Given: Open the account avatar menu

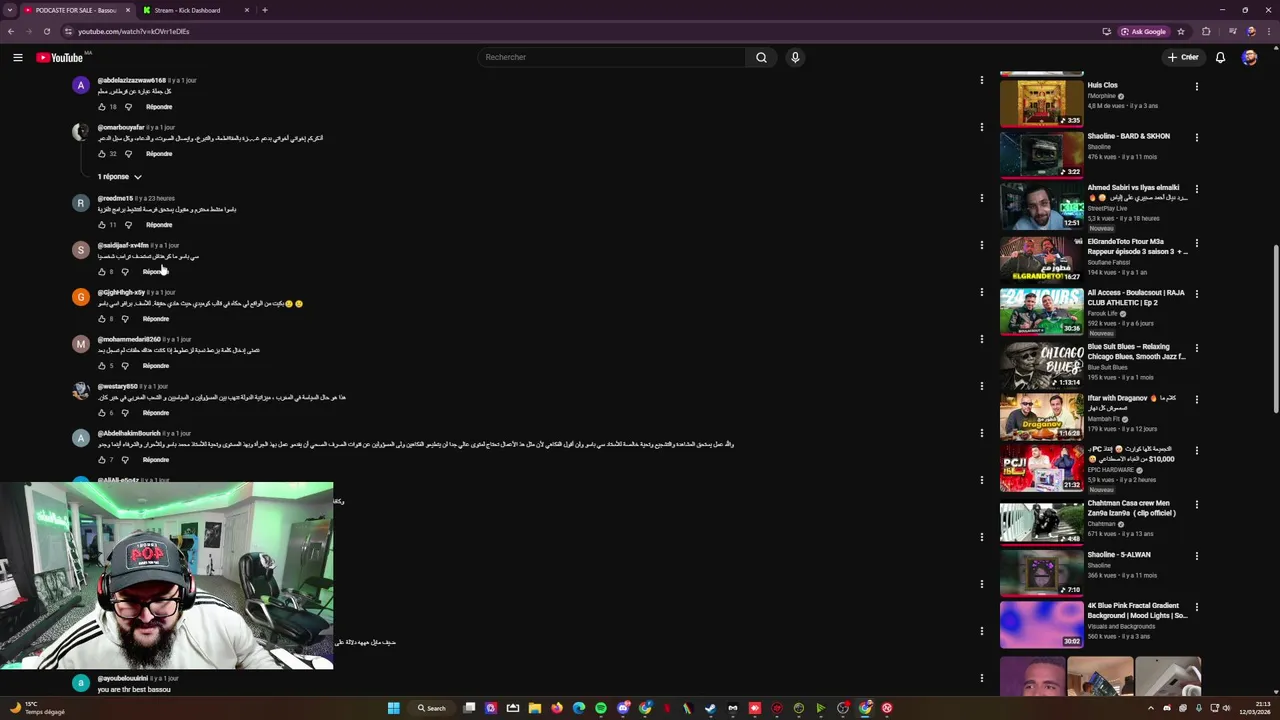Looking at the screenshot, I should [1249, 57].
